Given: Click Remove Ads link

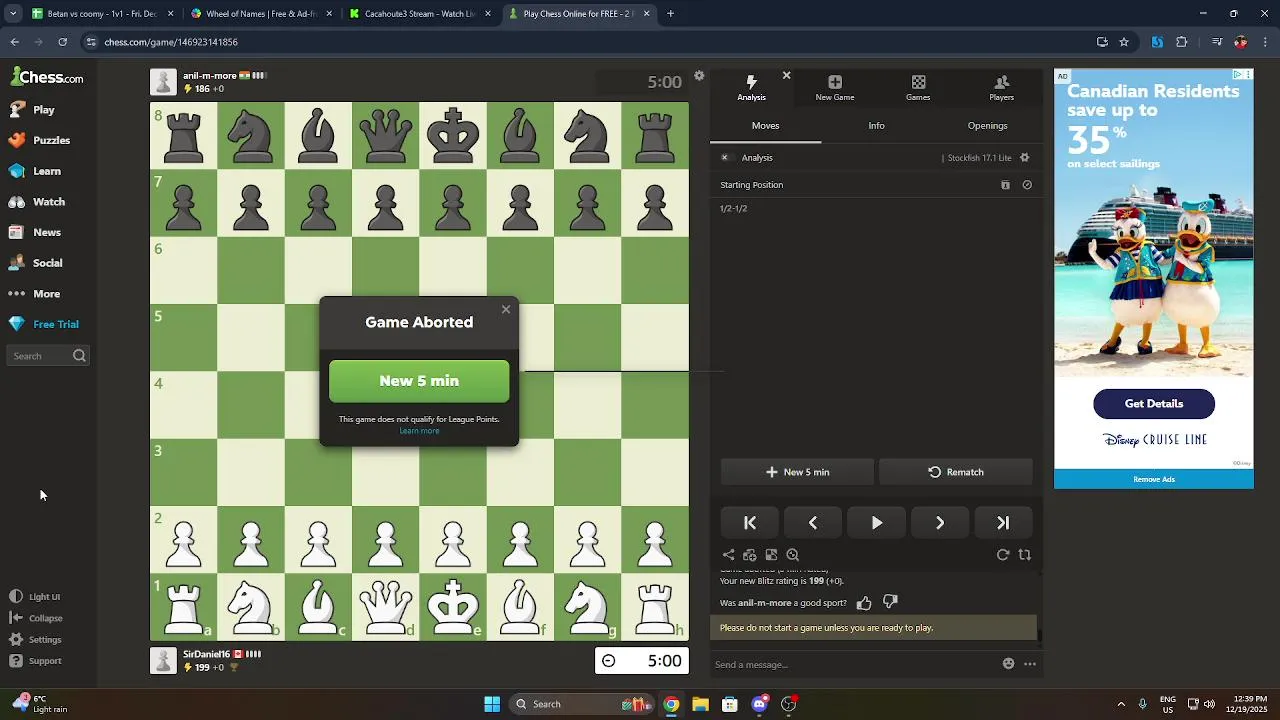Looking at the screenshot, I should (1154, 479).
